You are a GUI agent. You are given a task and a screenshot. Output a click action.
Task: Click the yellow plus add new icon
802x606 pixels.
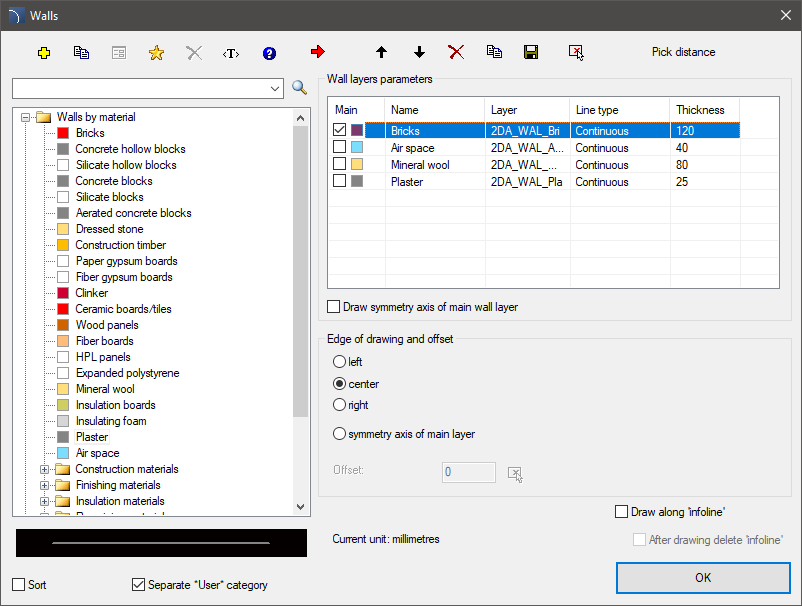[43, 52]
